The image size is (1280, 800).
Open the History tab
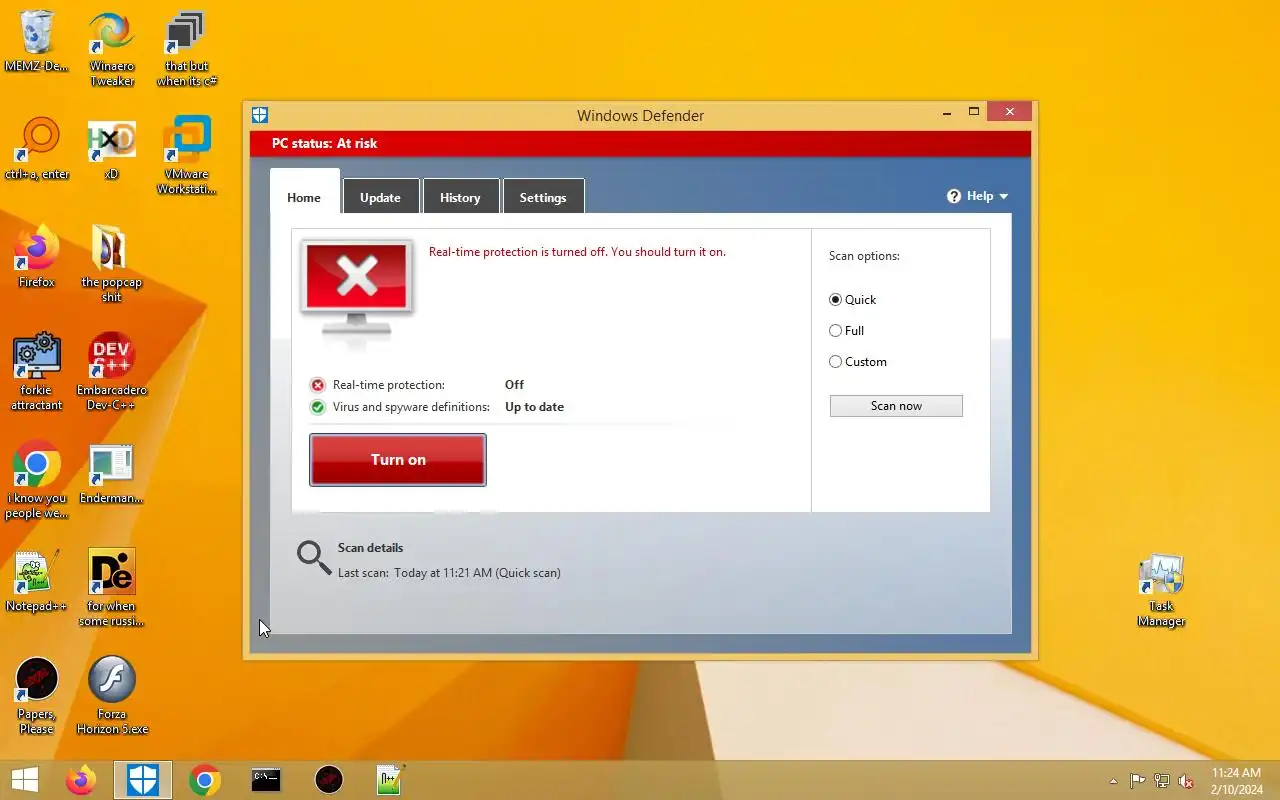(x=460, y=197)
